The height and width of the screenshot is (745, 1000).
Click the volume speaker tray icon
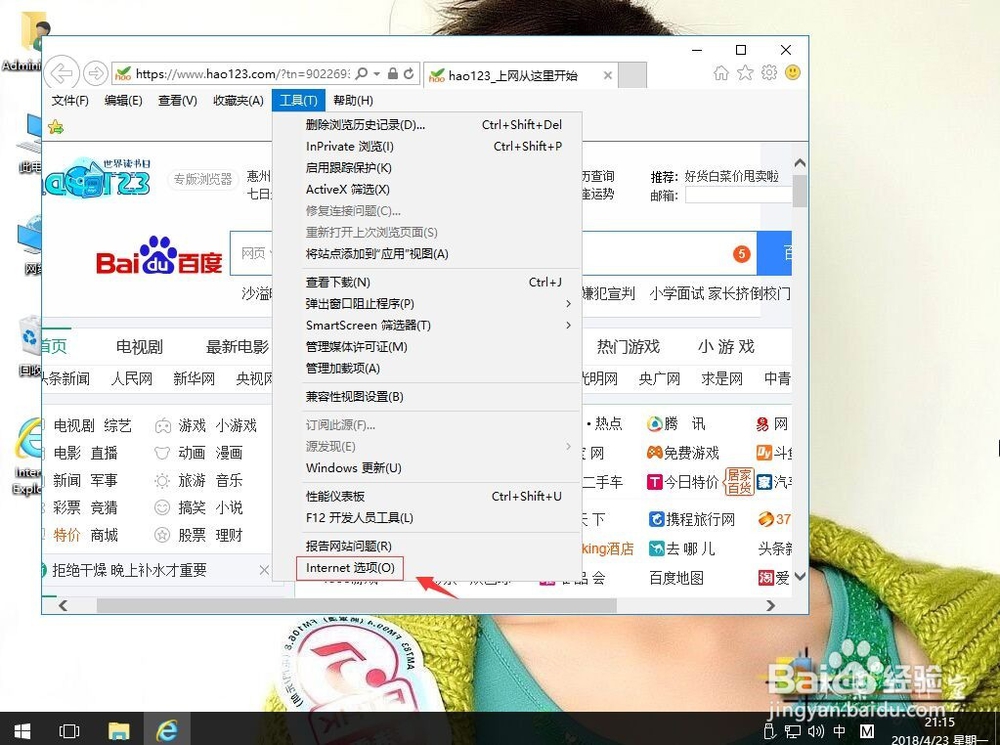(x=816, y=731)
